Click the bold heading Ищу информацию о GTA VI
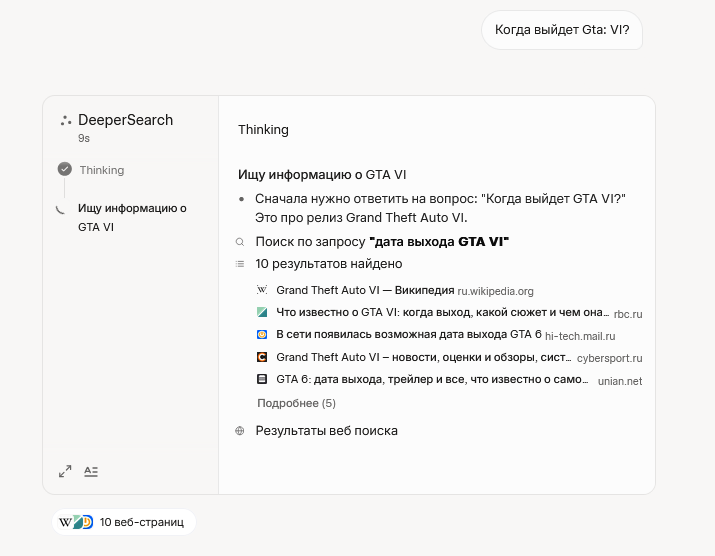The width and height of the screenshot is (715, 556). [322, 175]
